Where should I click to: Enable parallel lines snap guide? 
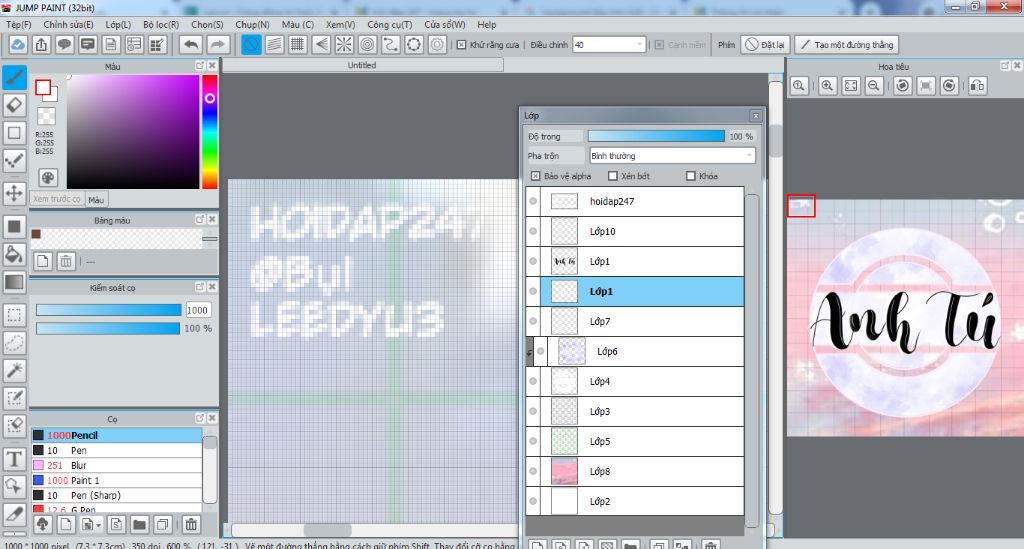274,44
